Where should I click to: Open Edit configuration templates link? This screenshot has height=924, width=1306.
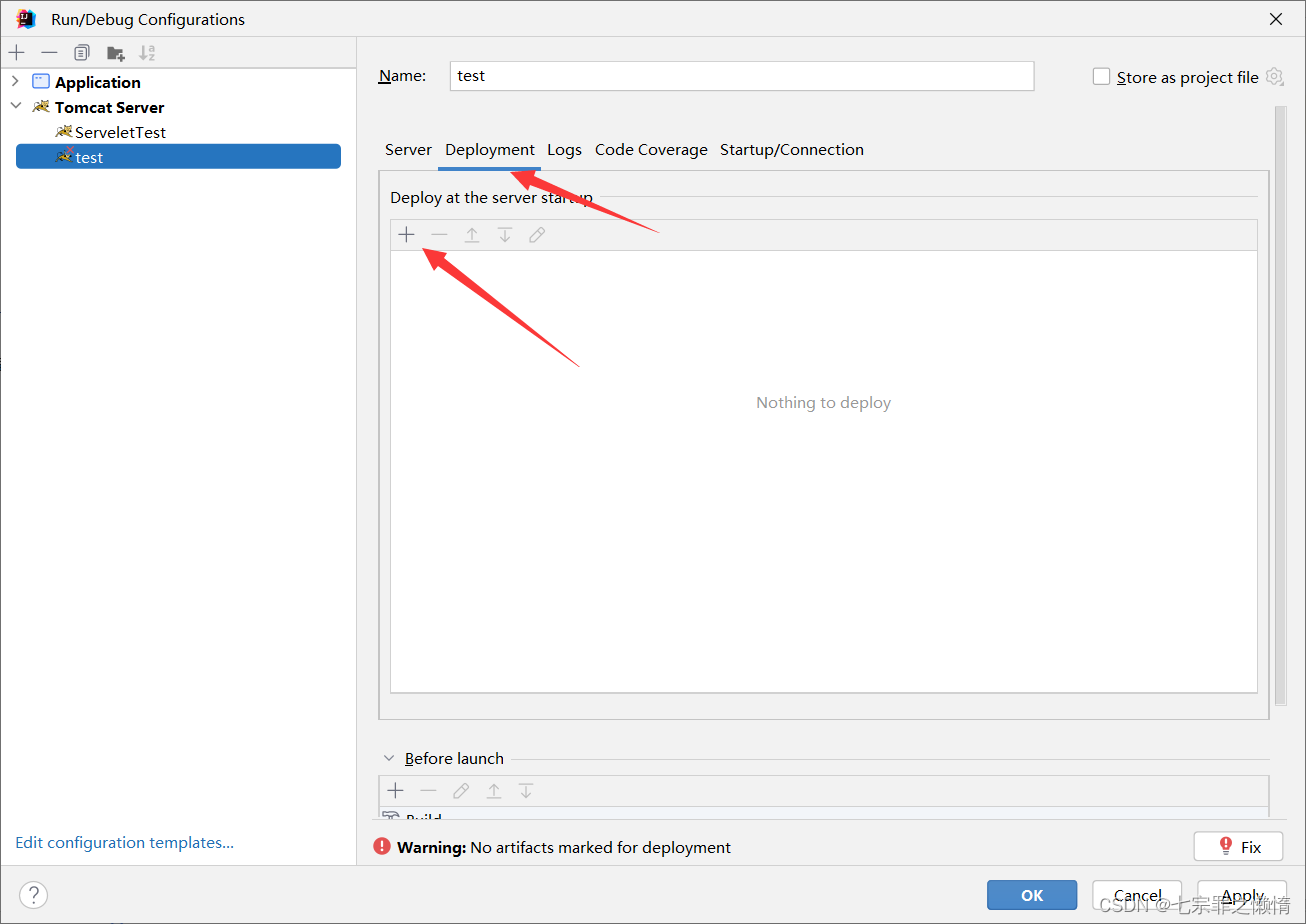coord(125,843)
